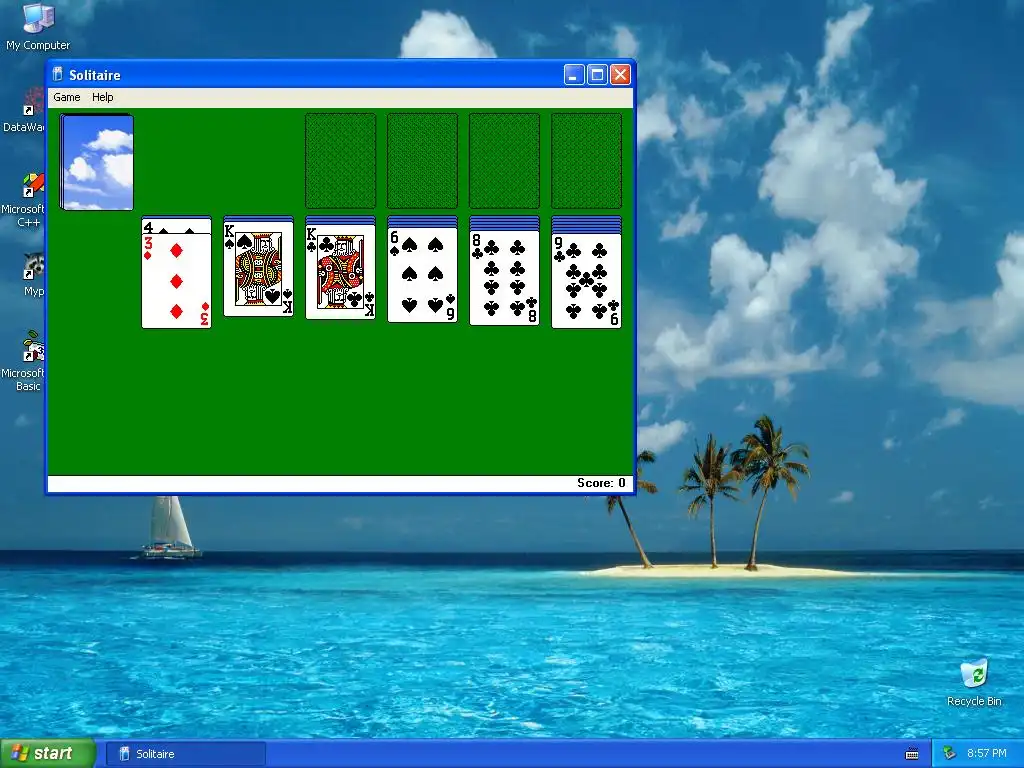The width and height of the screenshot is (1024, 768).
Task: Close the Solitaire window
Action: 620,74
